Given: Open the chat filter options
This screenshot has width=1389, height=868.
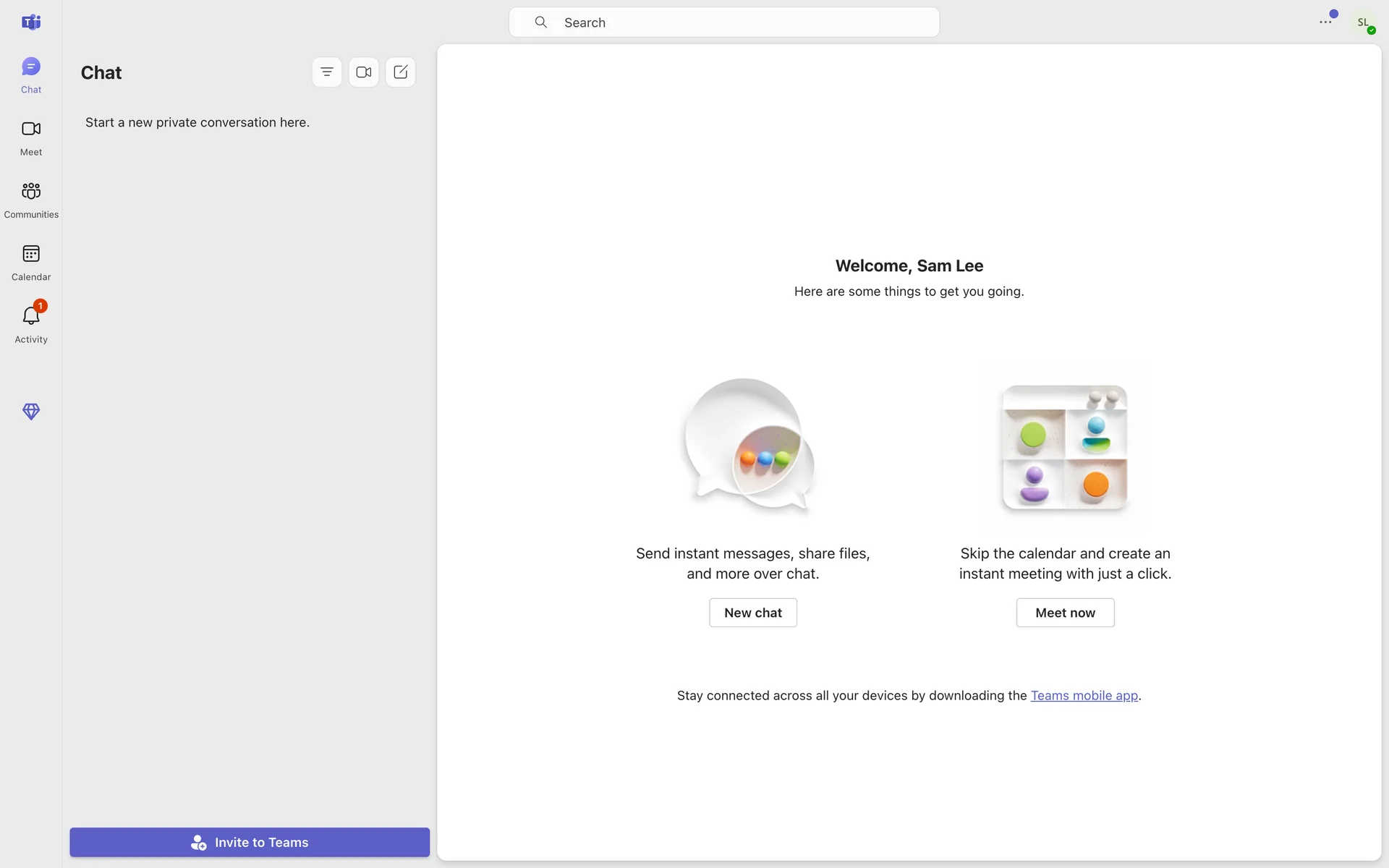Looking at the screenshot, I should 327,72.
